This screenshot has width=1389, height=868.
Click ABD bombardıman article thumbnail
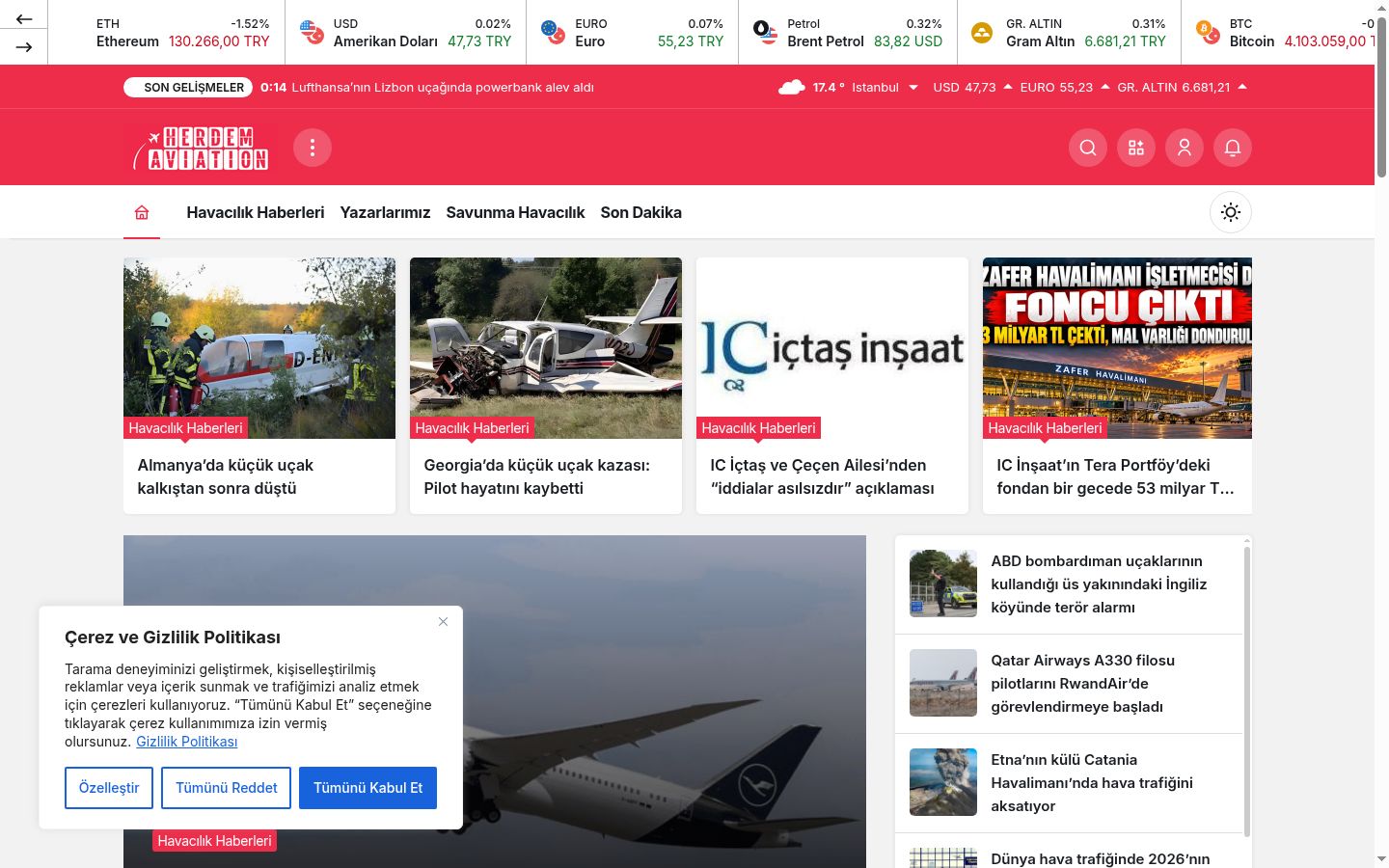pos(943,583)
